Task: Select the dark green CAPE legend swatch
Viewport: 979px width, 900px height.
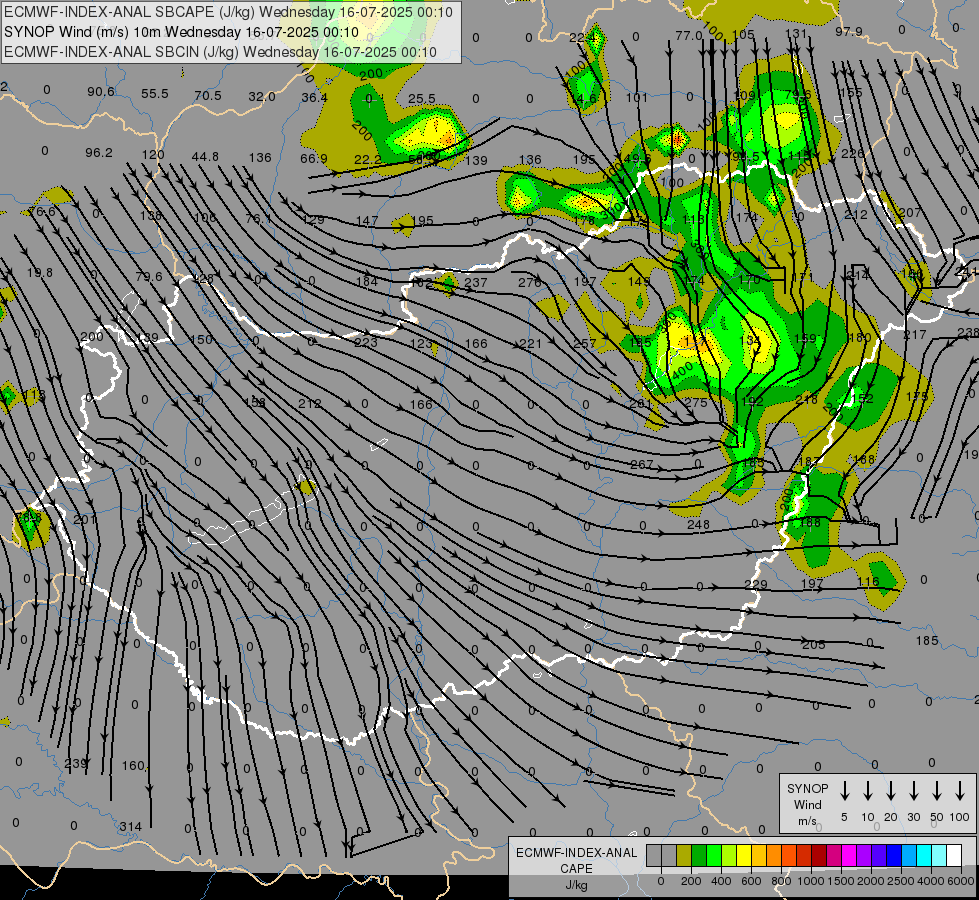Action: click(699, 855)
